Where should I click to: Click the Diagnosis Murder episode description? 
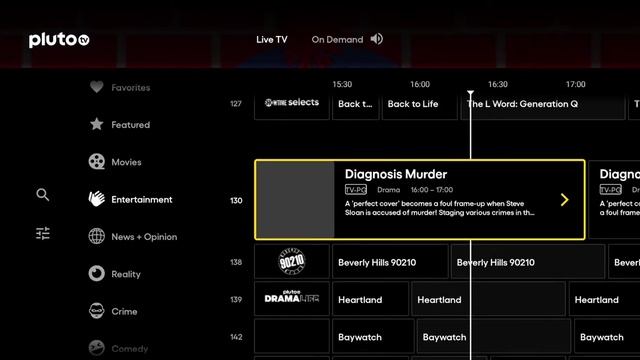[440, 208]
